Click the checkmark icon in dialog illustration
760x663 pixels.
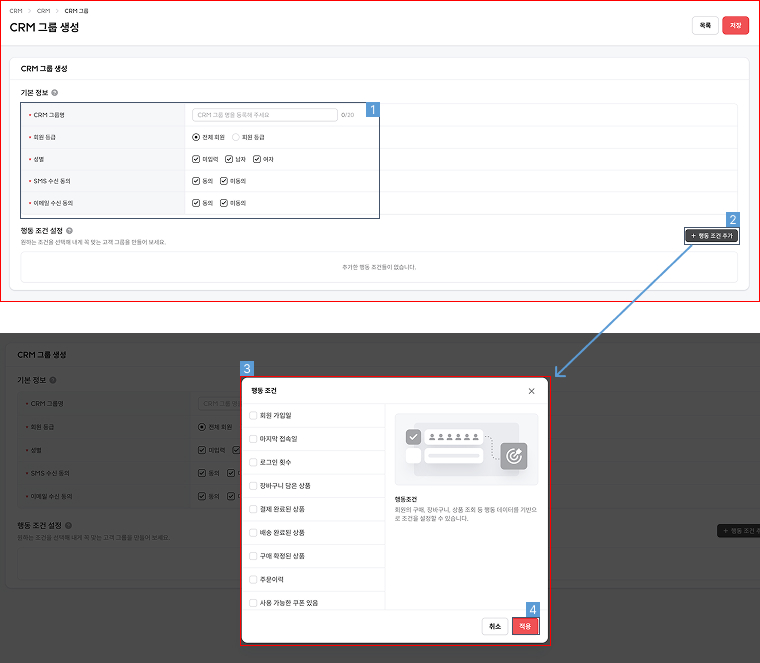[413, 437]
